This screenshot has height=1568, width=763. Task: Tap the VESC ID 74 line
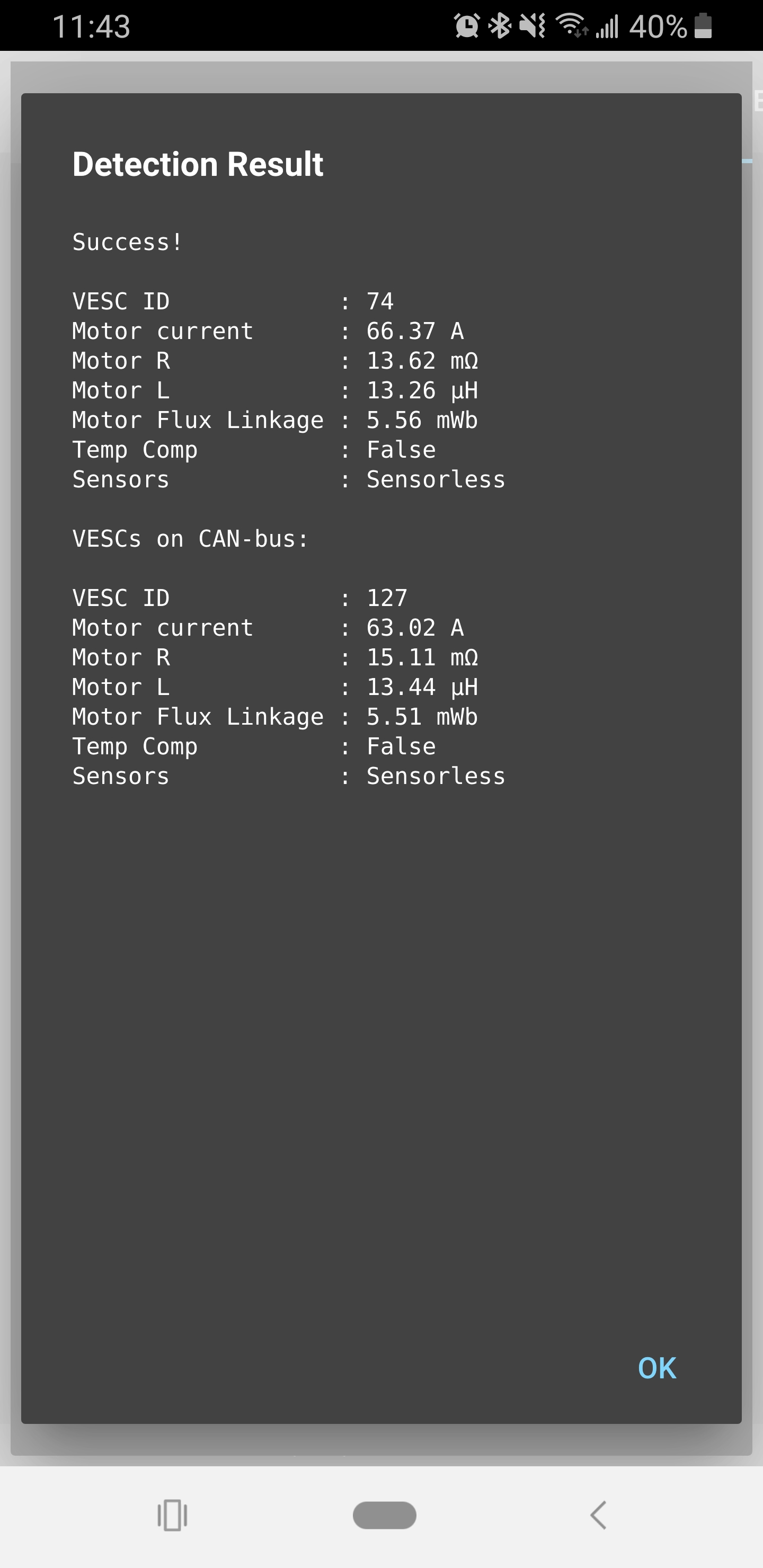(233, 301)
